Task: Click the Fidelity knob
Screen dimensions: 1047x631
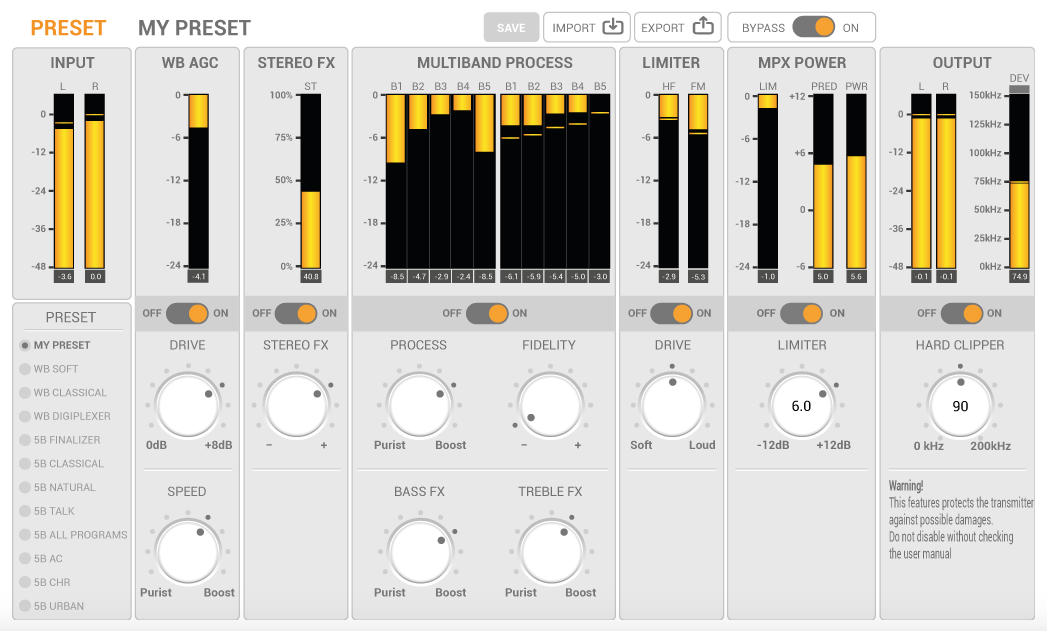Action: click(549, 406)
